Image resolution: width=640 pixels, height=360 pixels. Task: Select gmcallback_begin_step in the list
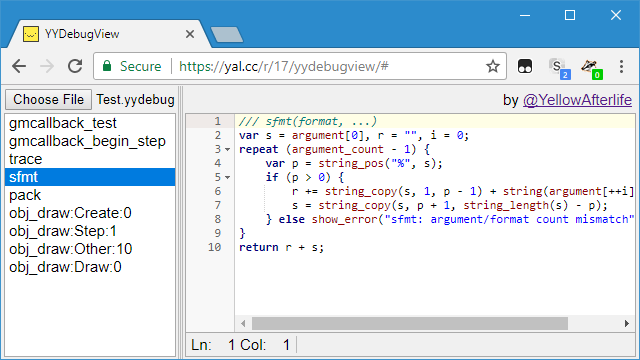[90, 141]
